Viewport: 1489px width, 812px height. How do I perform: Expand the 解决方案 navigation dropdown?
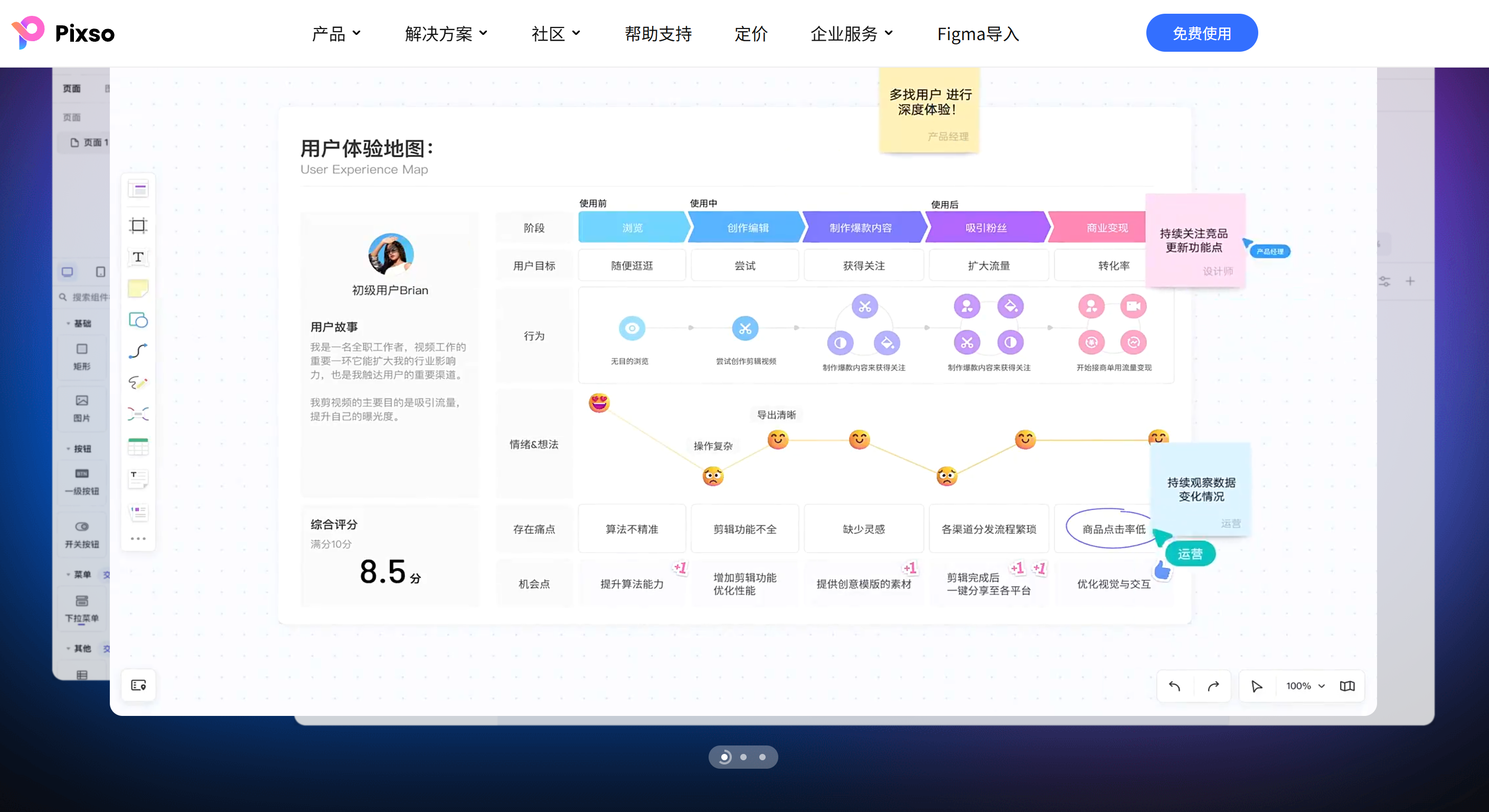click(446, 33)
